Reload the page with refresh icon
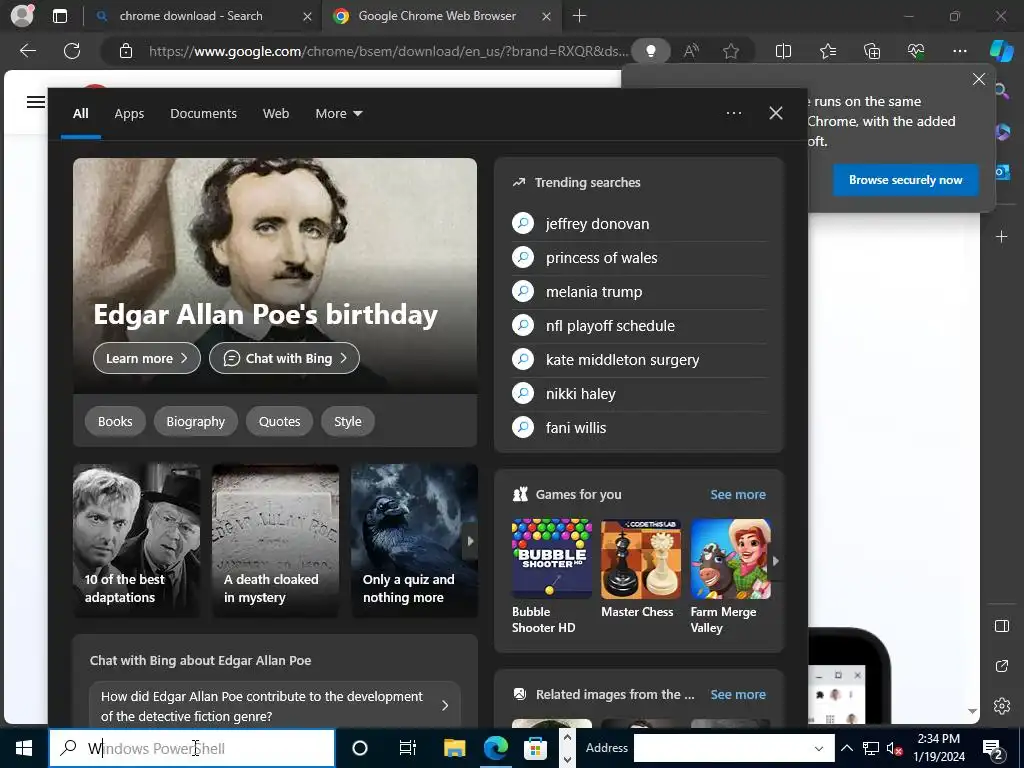 [72, 51]
